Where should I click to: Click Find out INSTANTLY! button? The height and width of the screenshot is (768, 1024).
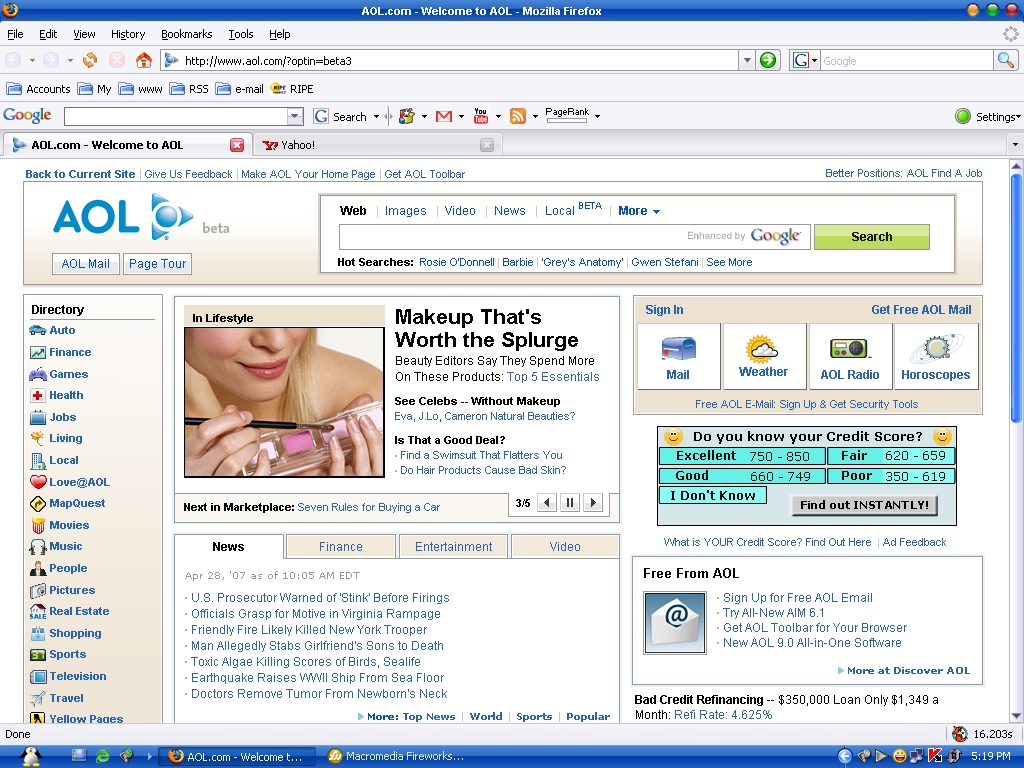coord(864,505)
